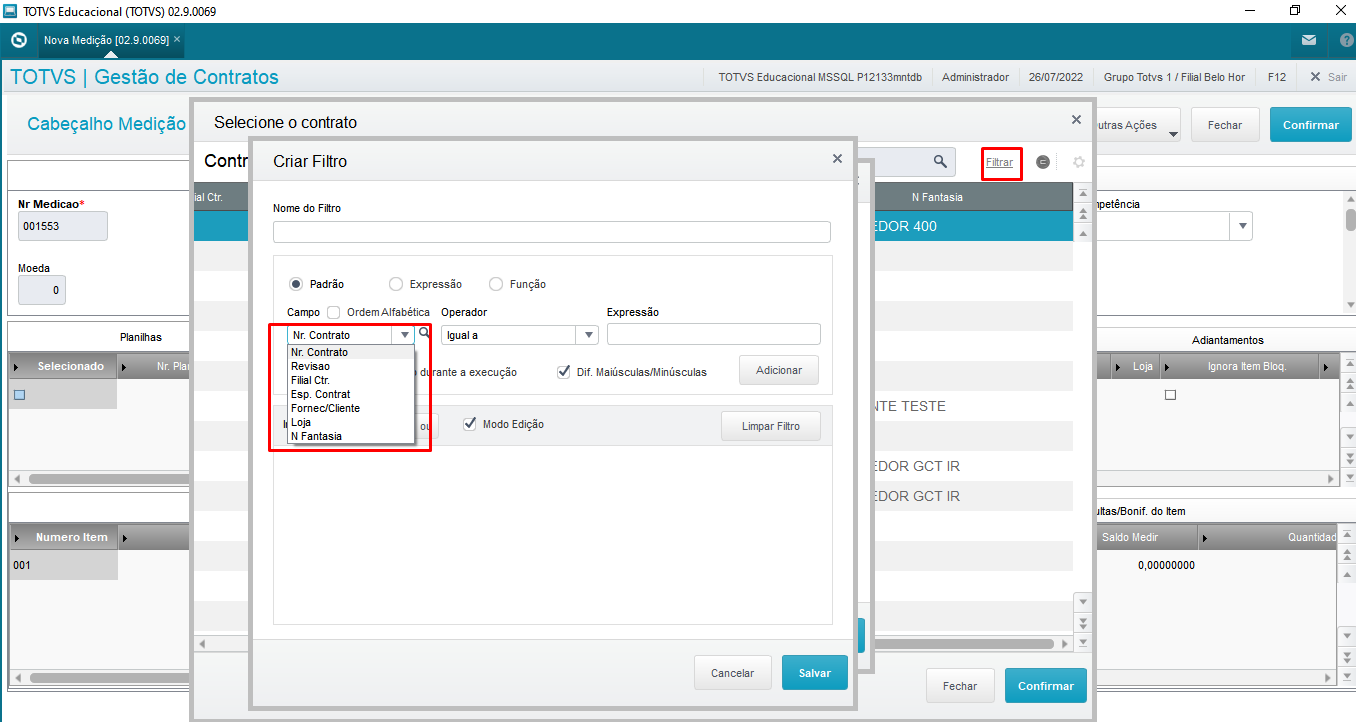Close the Nova Medição tab with its x
Screen dimensions: 1356x722
[177, 39]
